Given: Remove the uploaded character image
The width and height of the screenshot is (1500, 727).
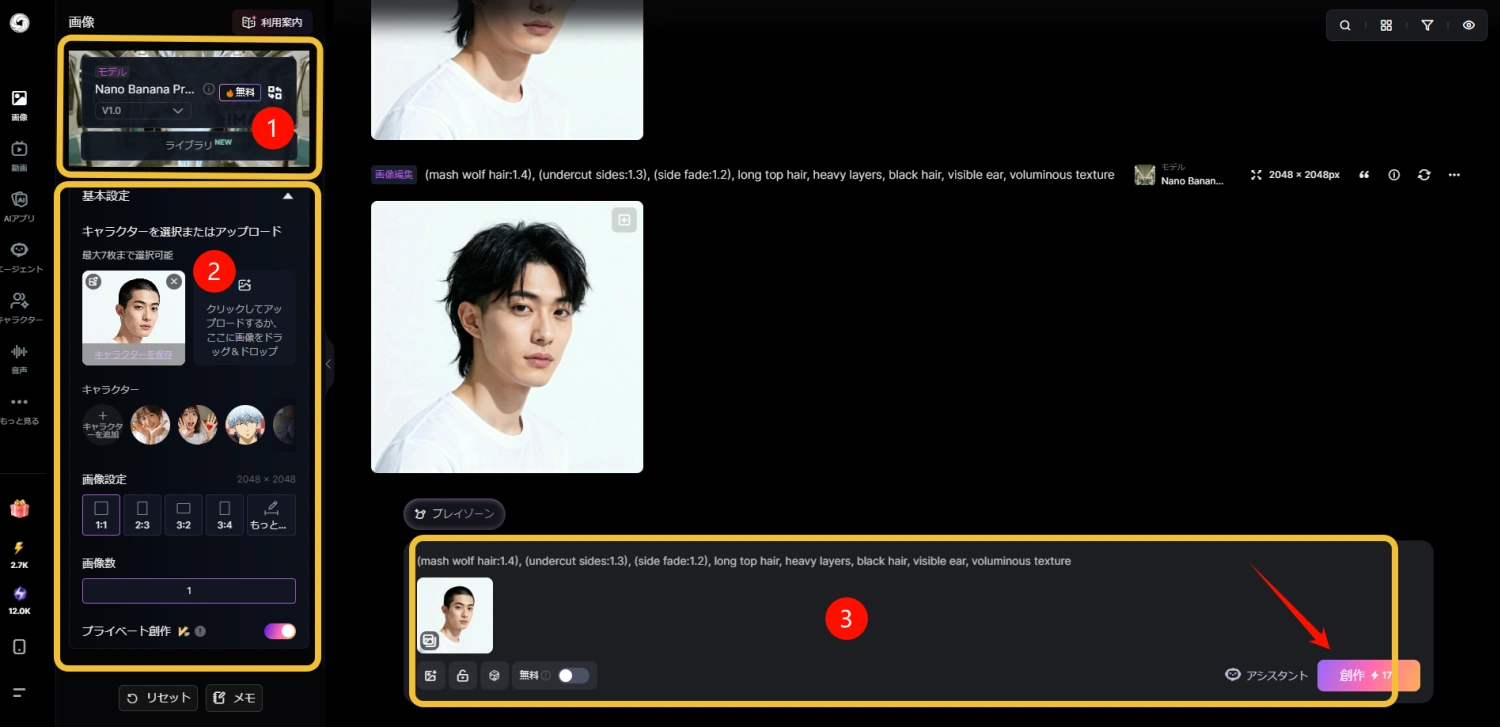Looking at the screenshot, I should [174, 282].
